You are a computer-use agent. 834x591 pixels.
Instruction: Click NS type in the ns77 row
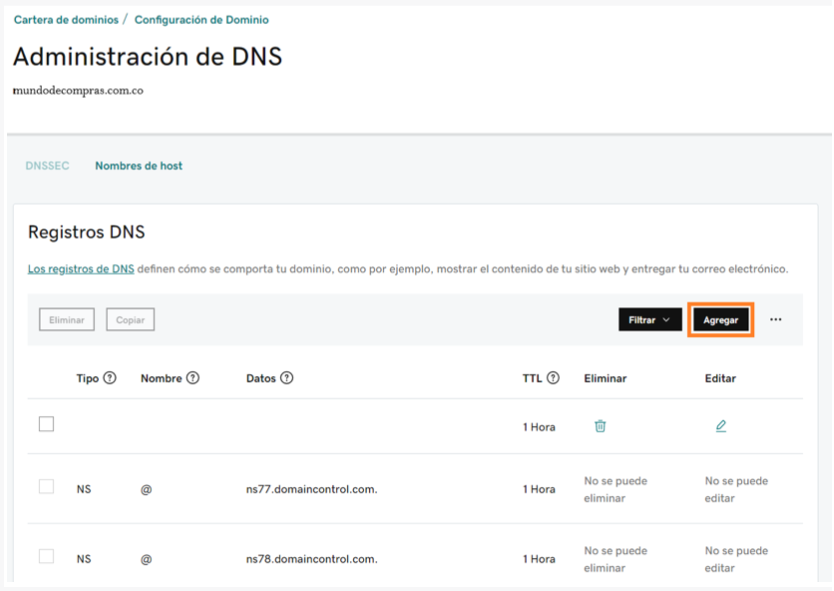pos(84,489)
